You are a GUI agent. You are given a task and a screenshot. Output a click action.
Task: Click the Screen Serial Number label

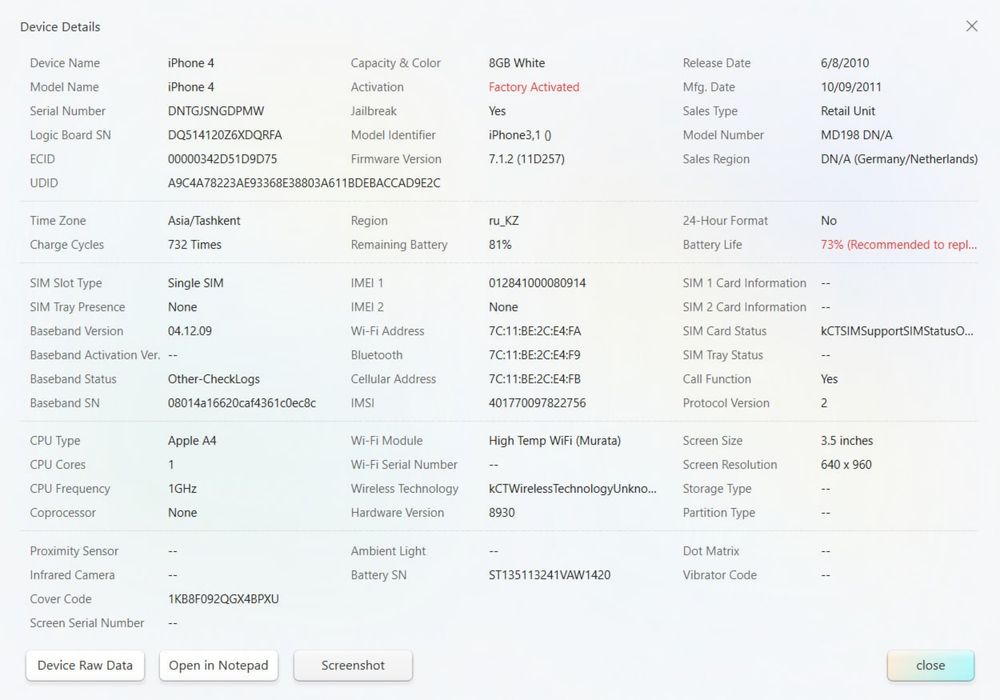[x=87, y=623]
